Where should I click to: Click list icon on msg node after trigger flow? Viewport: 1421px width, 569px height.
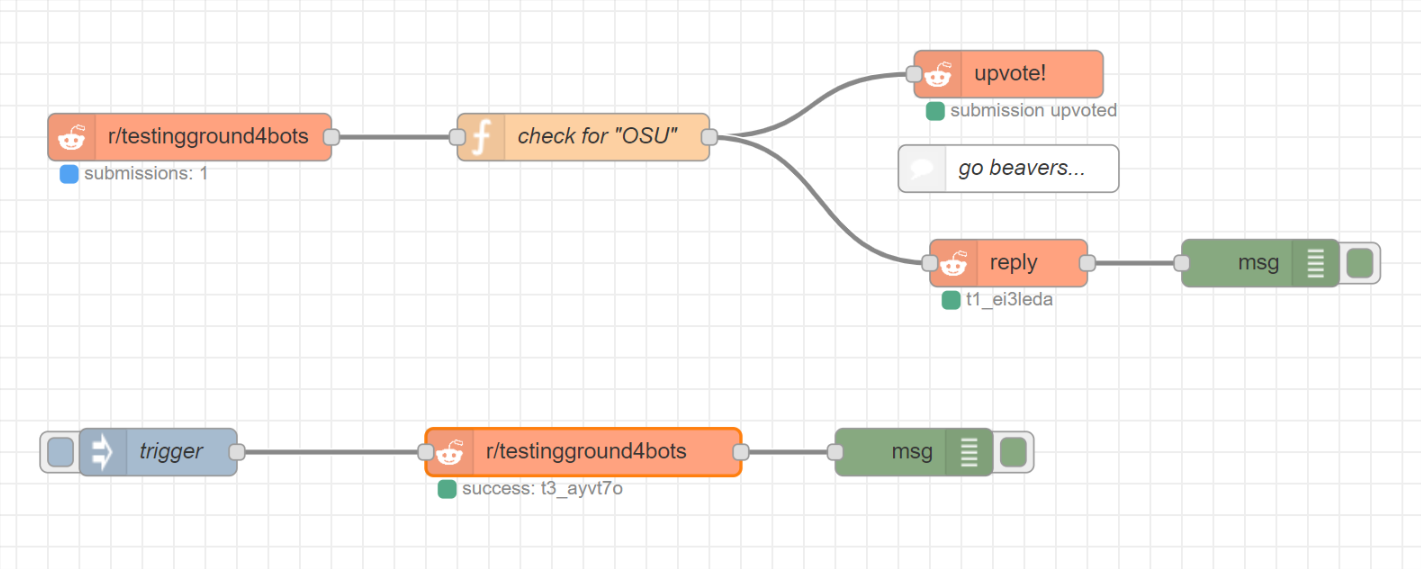pos(968,452)
